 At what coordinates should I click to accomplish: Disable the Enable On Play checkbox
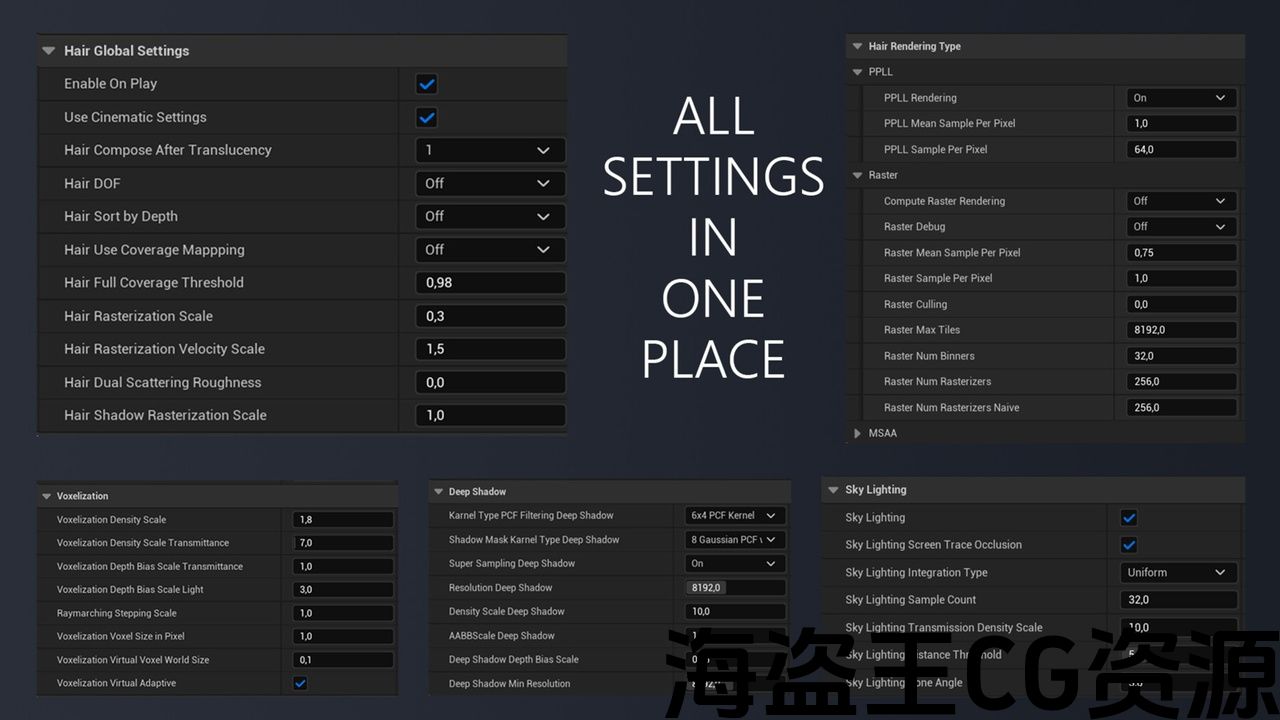tap(427, 84)
